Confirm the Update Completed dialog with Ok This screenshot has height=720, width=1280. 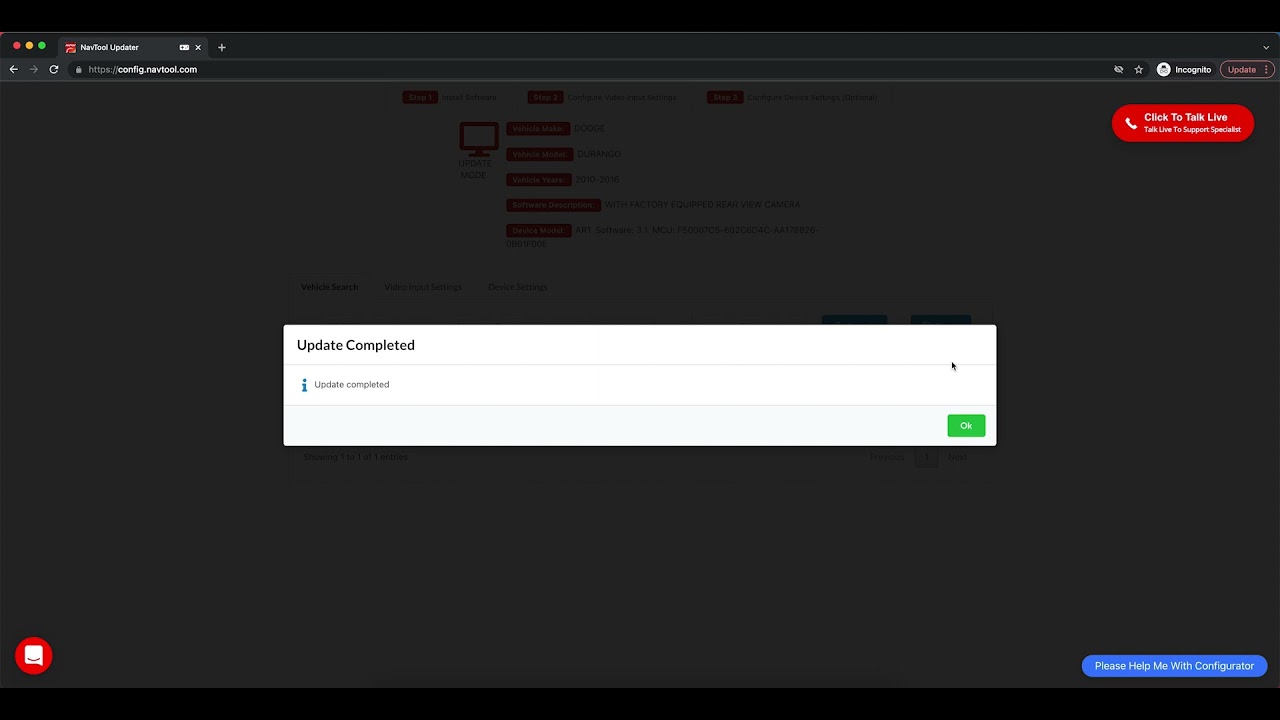click(966, 426)
